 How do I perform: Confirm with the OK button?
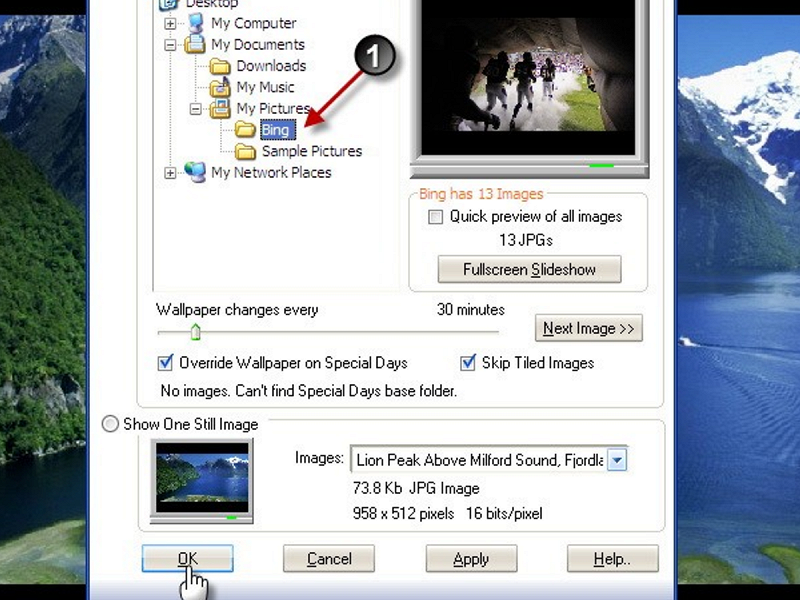(188, 559)
